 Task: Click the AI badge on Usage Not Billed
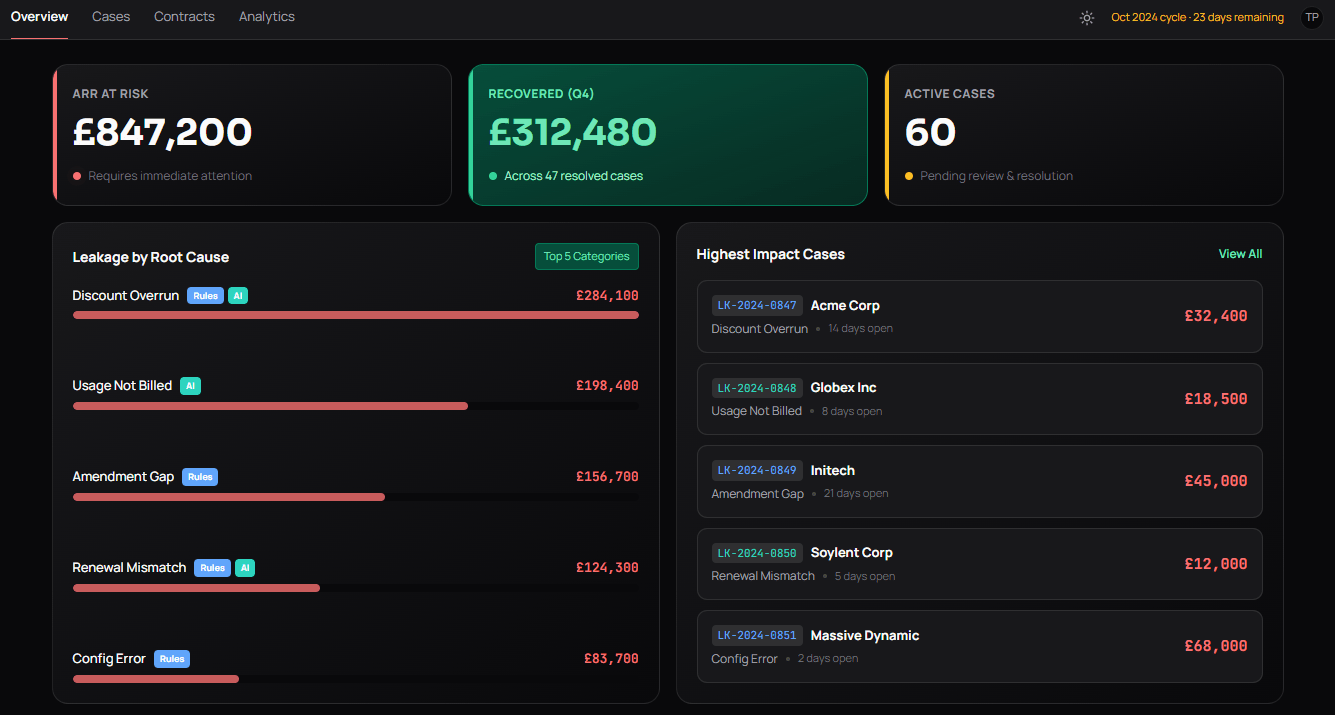[x=190, y=386]
